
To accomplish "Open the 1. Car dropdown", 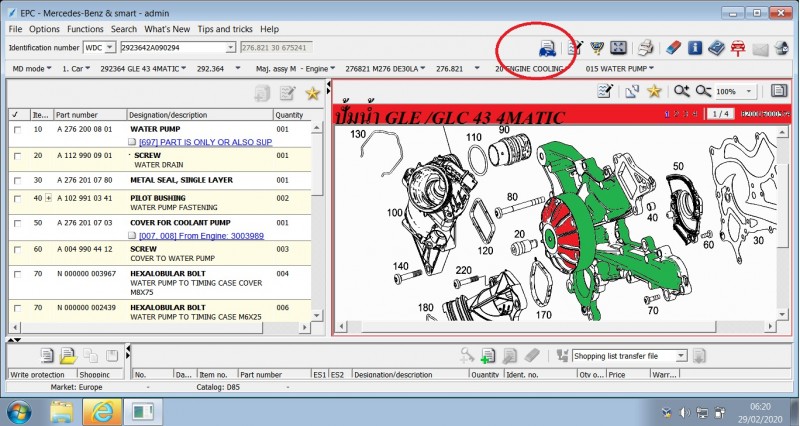I will (76, 68).
